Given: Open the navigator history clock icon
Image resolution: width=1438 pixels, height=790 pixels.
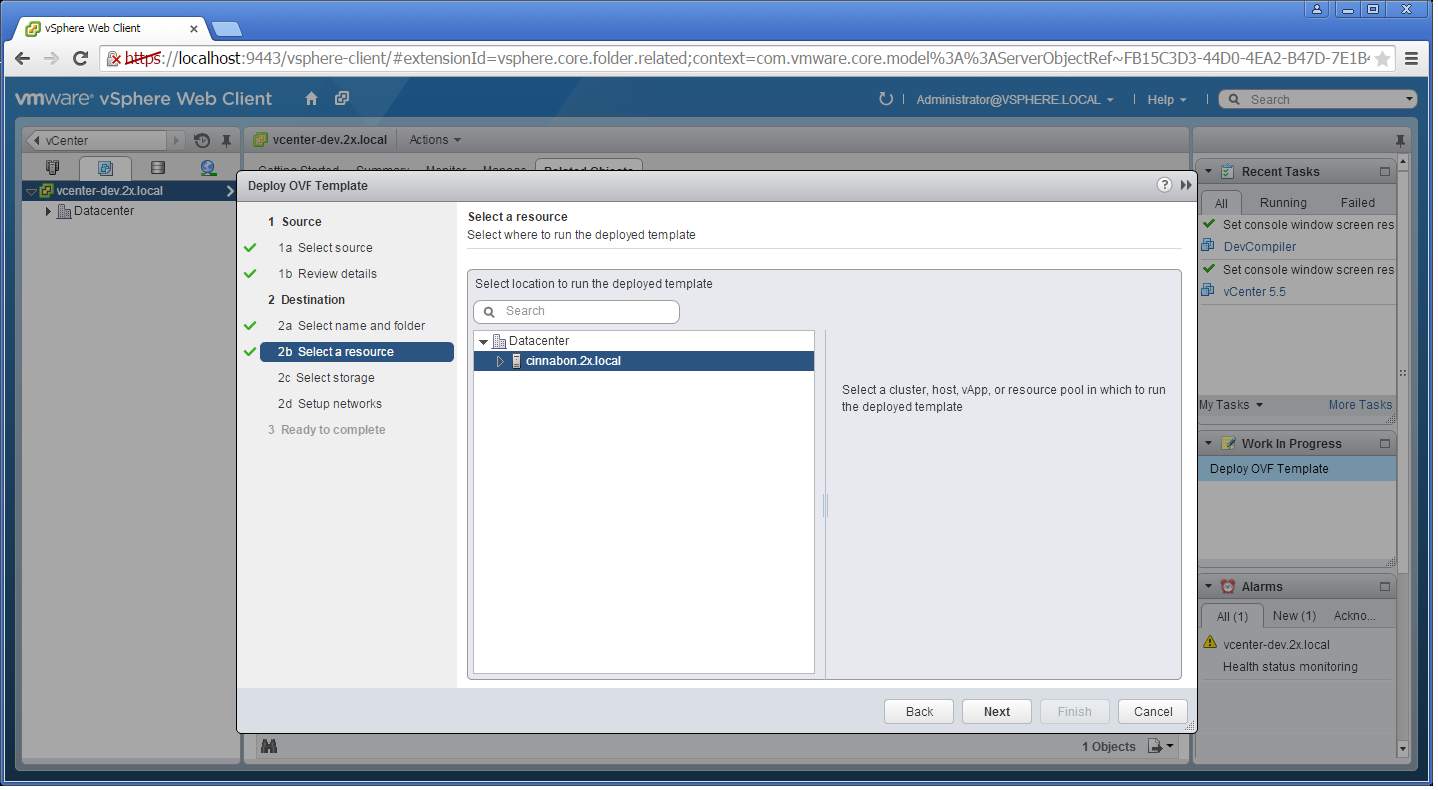Looking at the screenshot, I should coord(202,141).
